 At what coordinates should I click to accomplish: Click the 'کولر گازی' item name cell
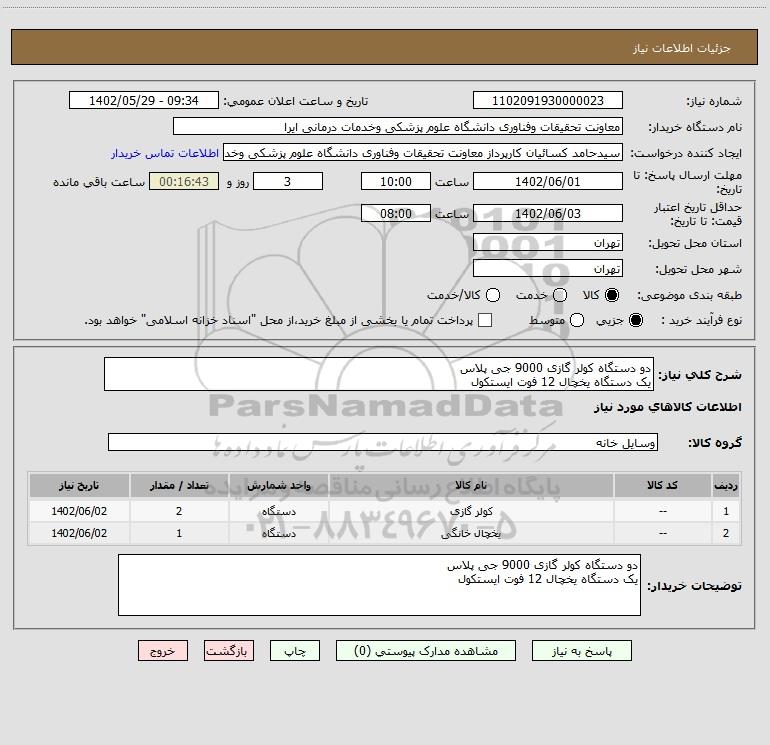pyautogui.click(x=471, y=511)
